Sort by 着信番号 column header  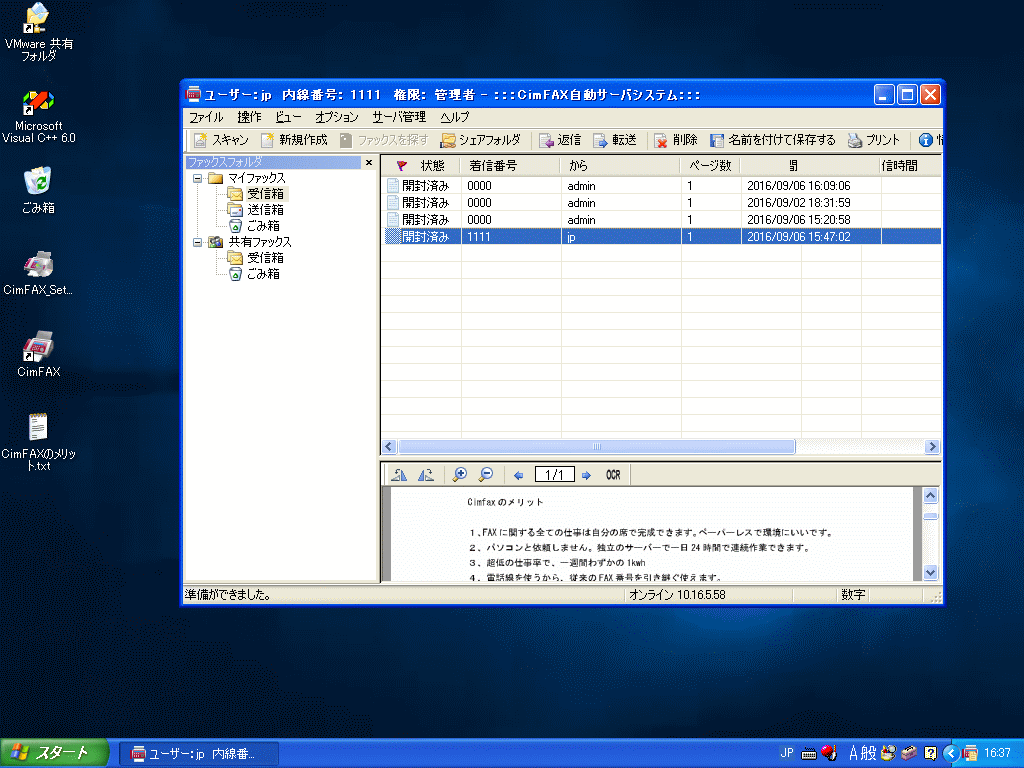pyautogui.click(x=510, y=166)
